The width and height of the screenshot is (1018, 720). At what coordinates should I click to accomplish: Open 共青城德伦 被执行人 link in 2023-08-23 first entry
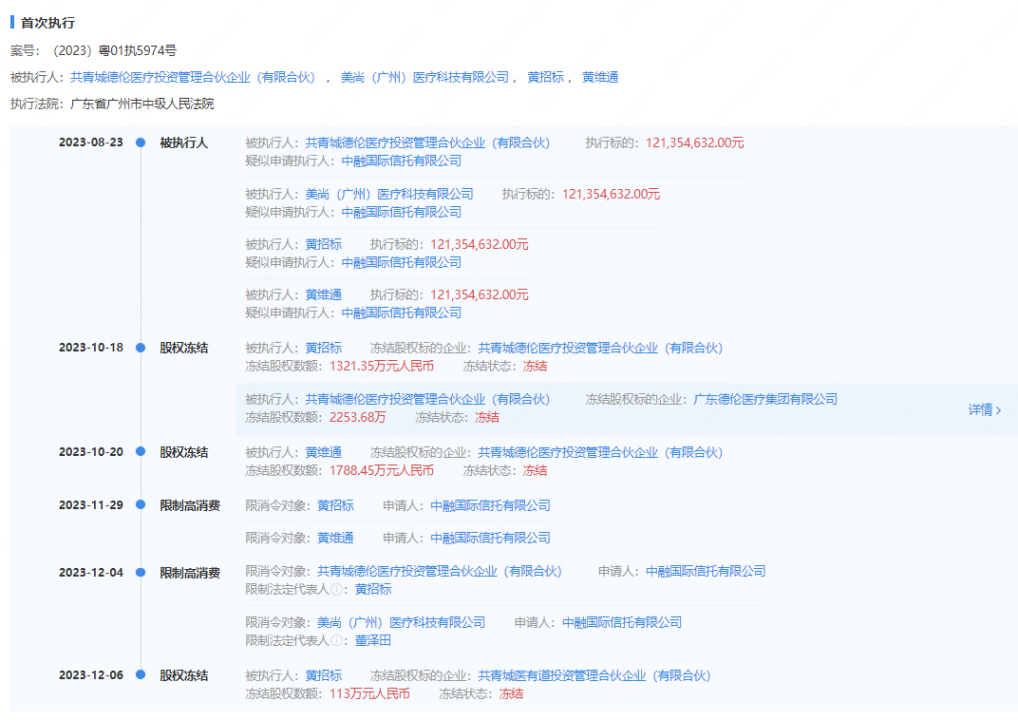coord(428,143)
